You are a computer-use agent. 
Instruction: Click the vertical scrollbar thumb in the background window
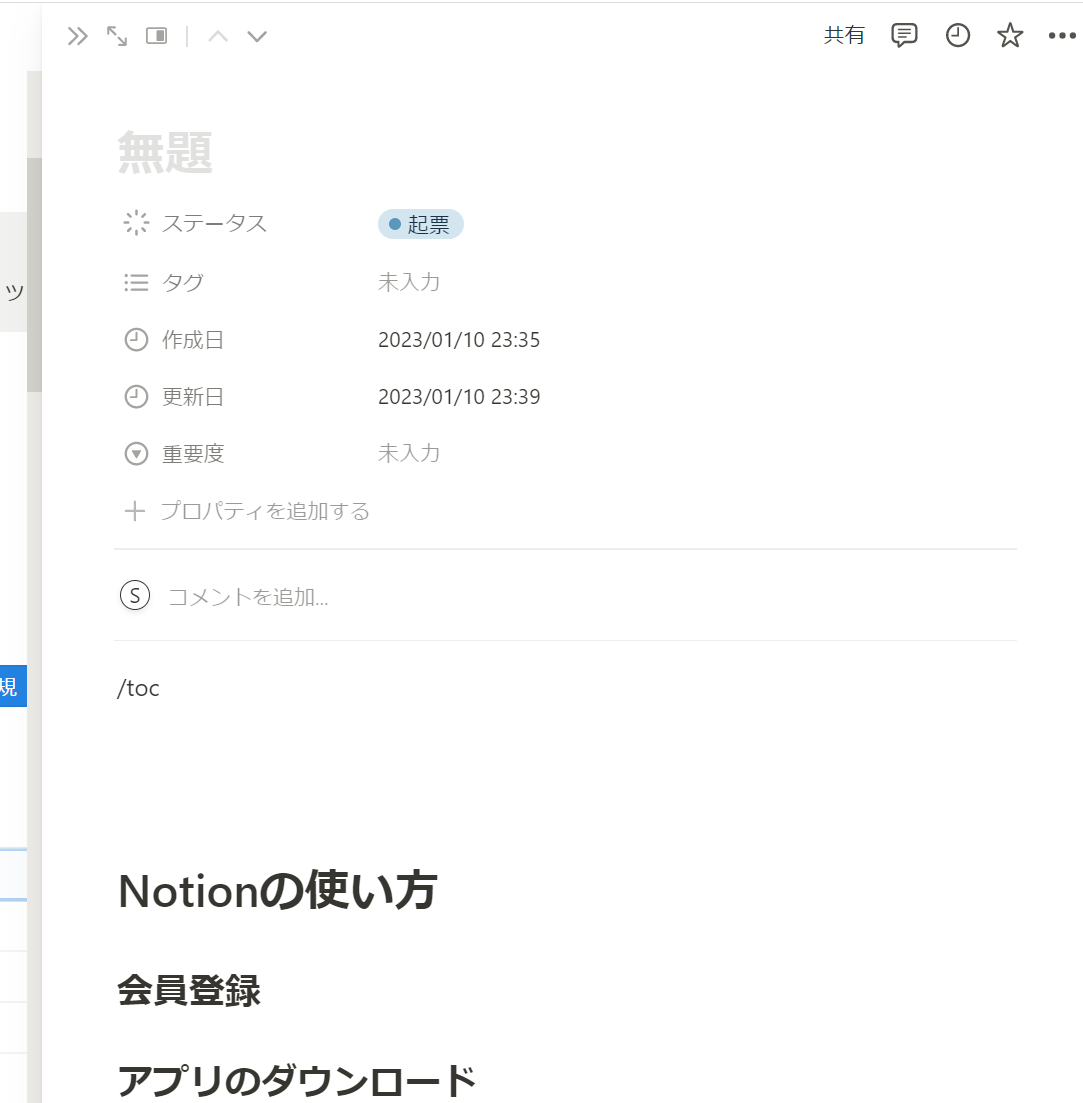[x=34, y=274]
